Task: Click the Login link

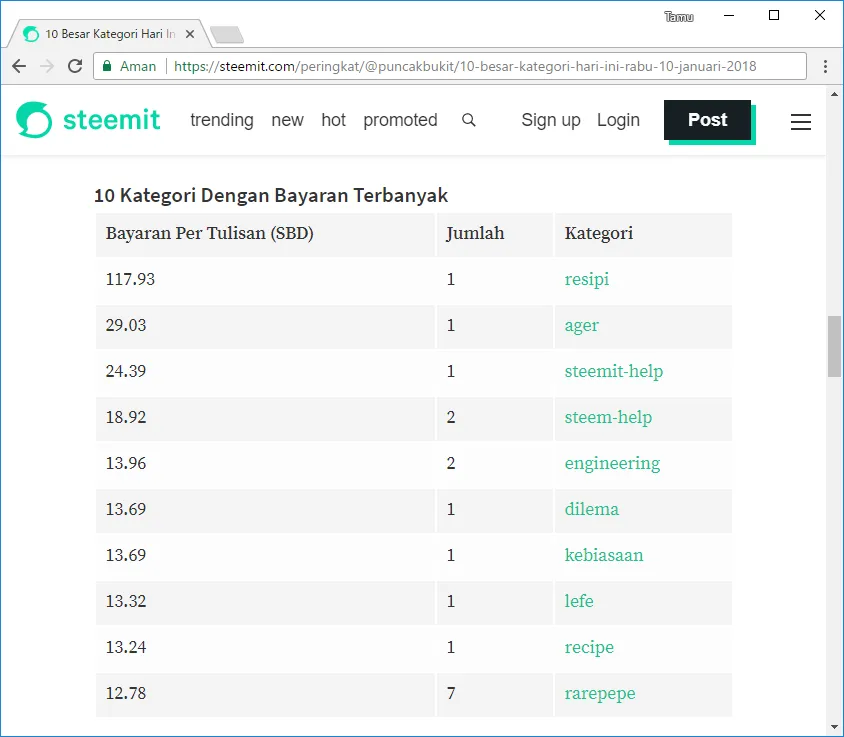Action: (618, 120)
